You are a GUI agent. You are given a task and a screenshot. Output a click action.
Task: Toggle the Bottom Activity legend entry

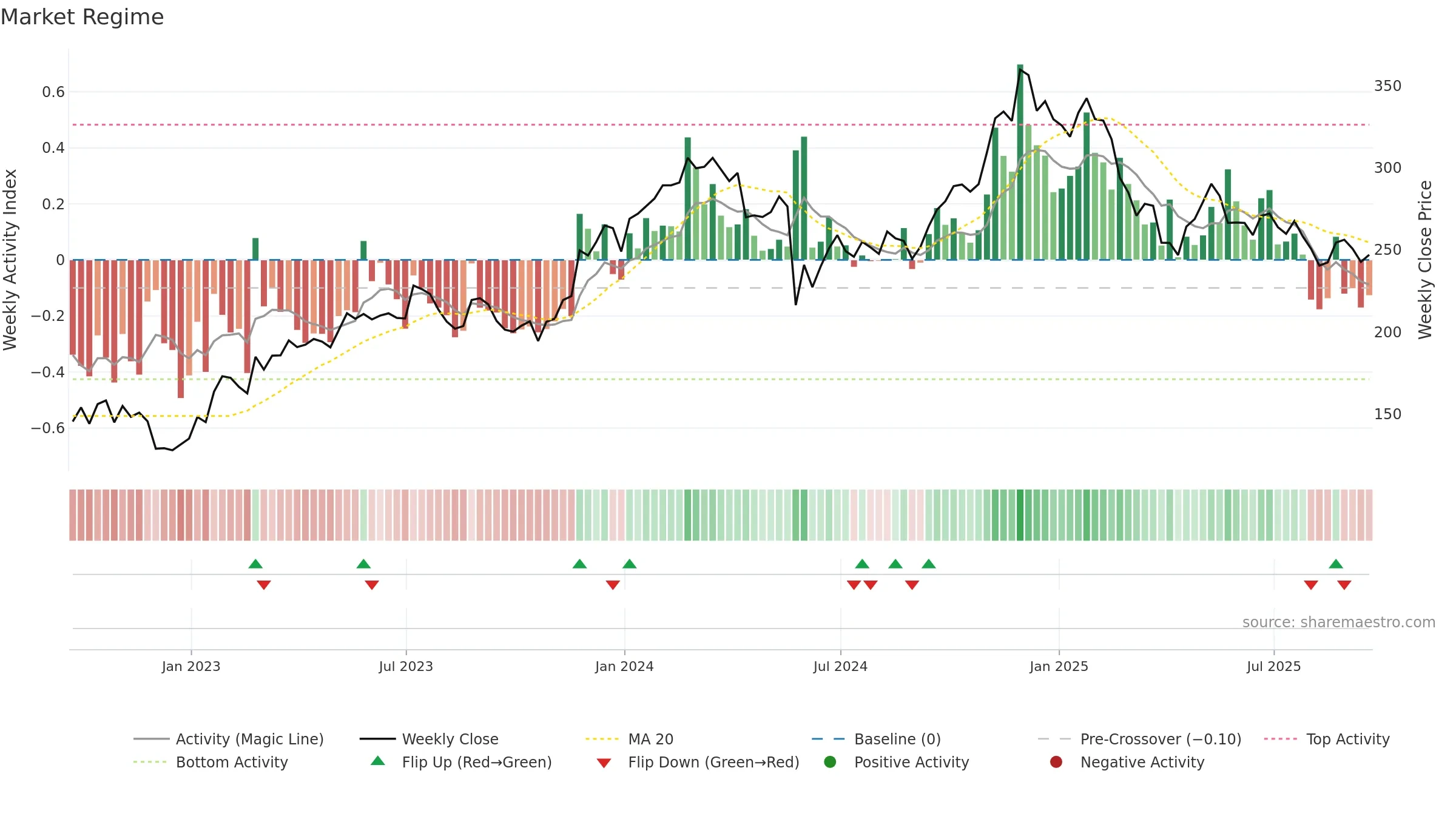[211, 762]
